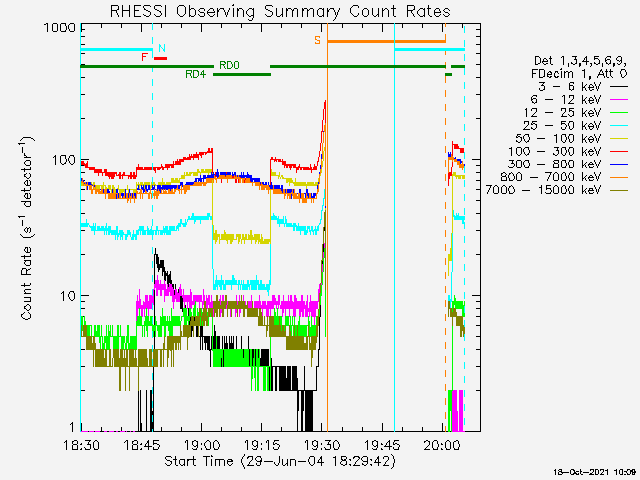The width and height of the screenshot is (640, 480).
Task: Select the '7000 - 15000 keV' legend label
Action: coord(543,190)
